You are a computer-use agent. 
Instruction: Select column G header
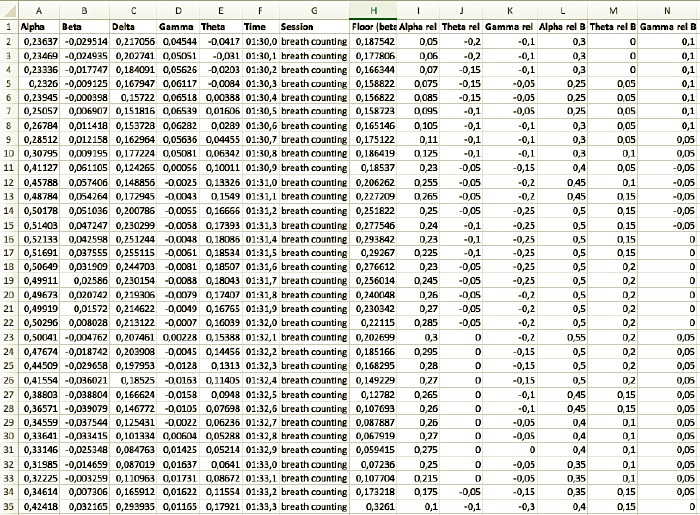[314, 11]
